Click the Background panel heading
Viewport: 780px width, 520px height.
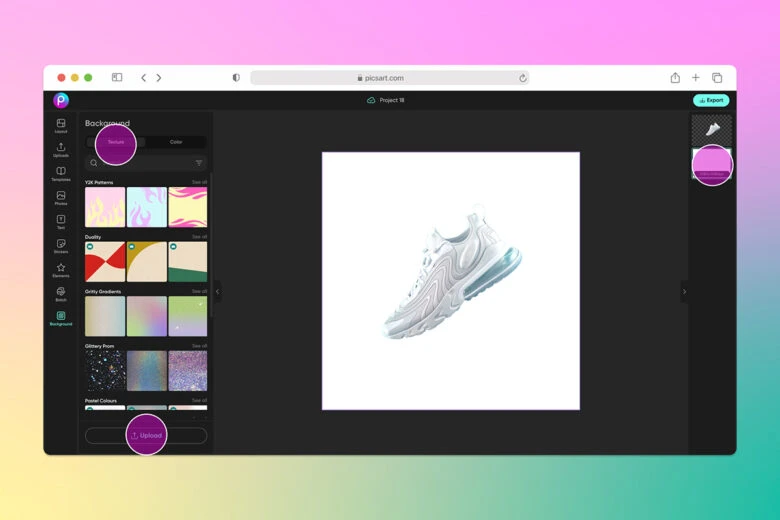(107, 123)
